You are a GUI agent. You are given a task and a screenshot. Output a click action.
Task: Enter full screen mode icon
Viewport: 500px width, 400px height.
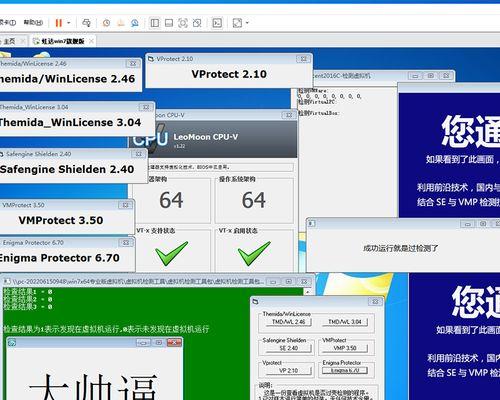click(183, 23)
